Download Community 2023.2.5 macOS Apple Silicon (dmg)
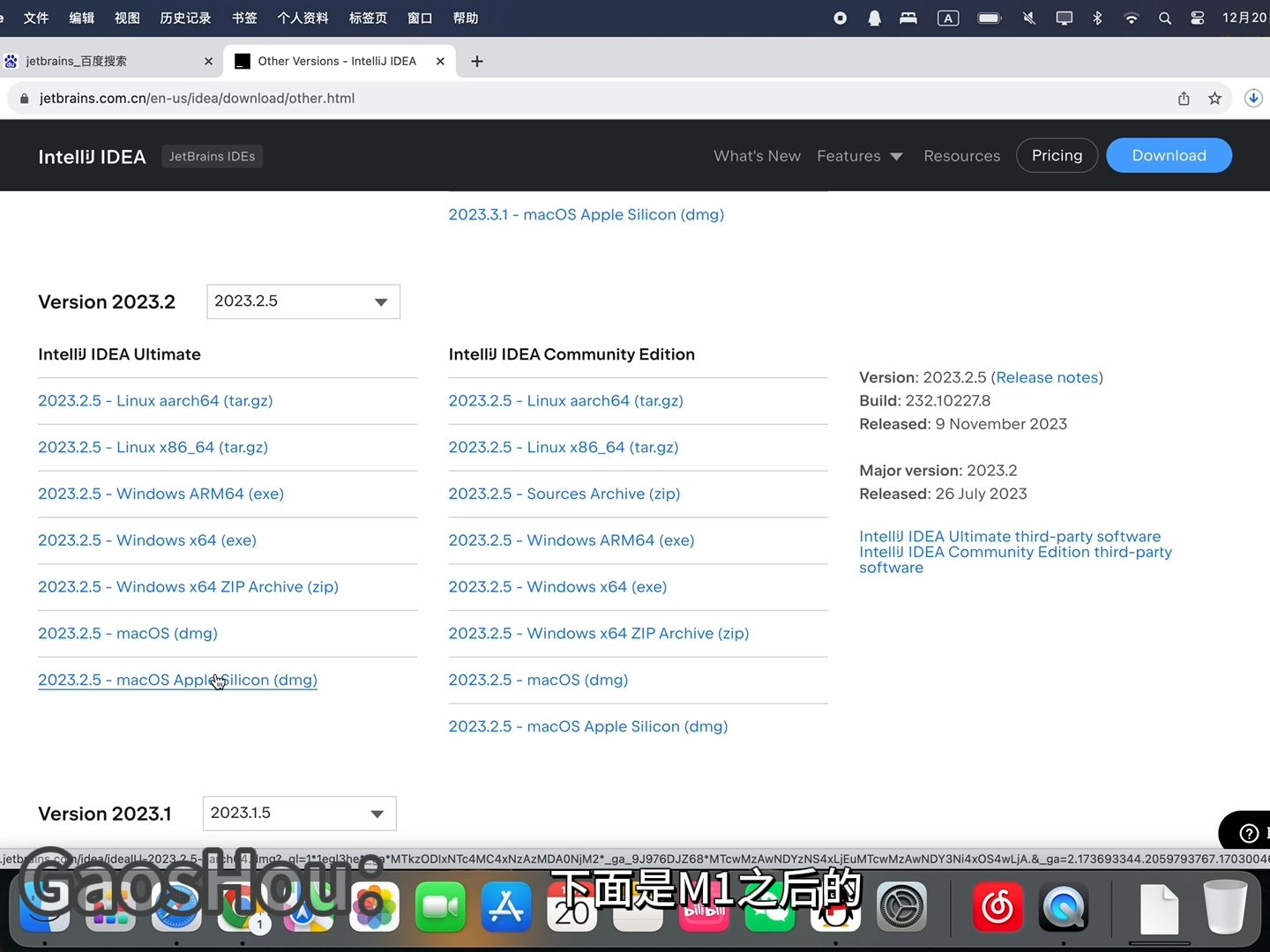Screen dimensions: 1270x952 tap(588, 726)
